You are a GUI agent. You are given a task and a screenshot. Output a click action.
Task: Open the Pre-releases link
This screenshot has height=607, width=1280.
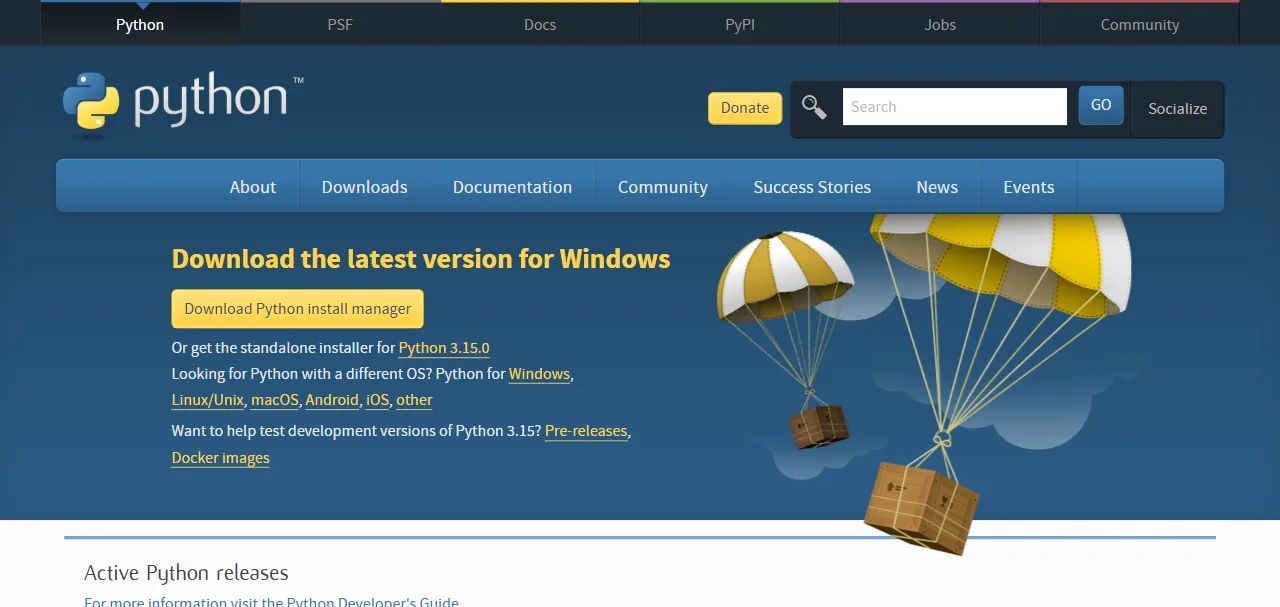586,431
